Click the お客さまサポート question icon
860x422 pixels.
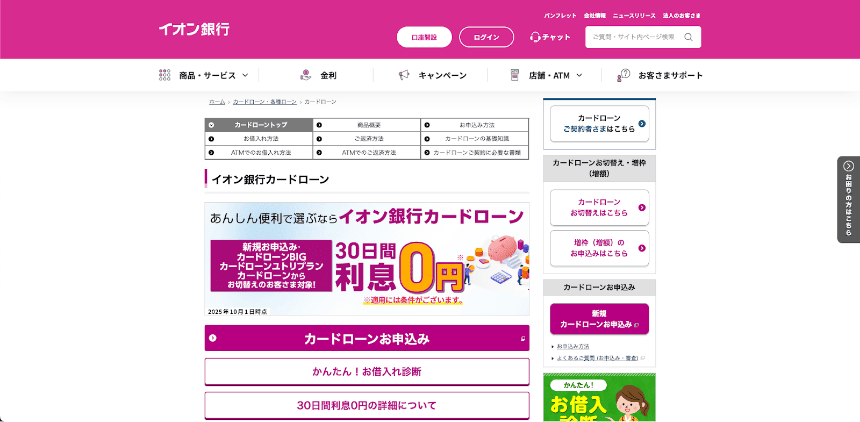[624, 75]
